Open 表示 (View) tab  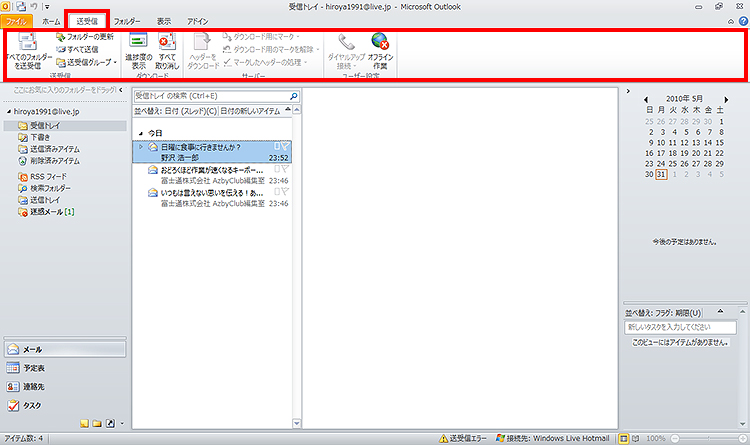[x=164, y=22]
